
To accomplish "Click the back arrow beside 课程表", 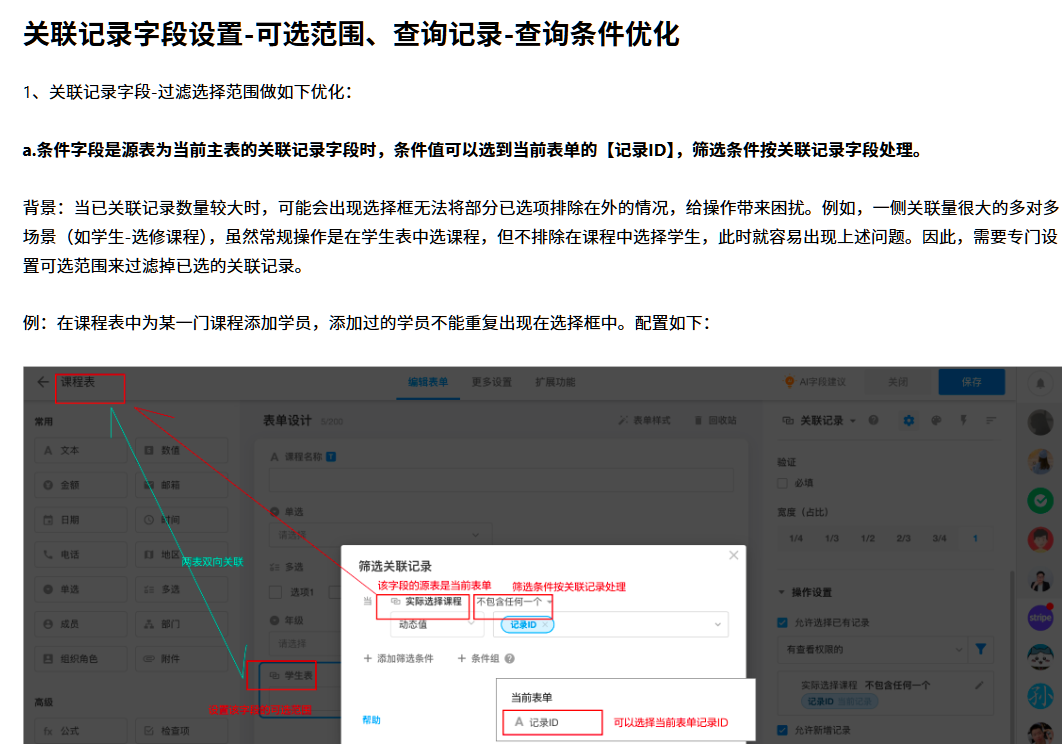I will [43, 382].
